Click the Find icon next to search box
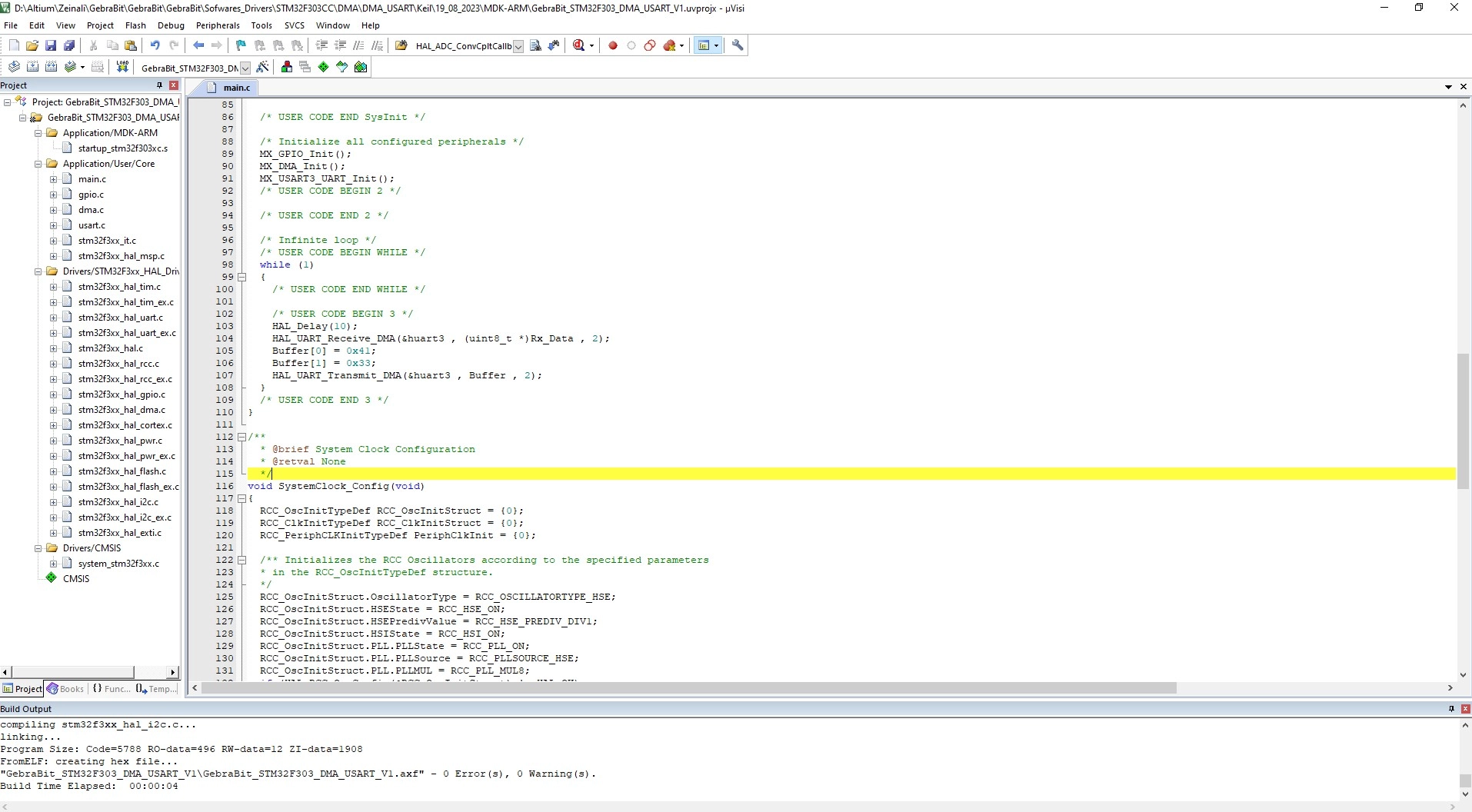 pos(536,45)
